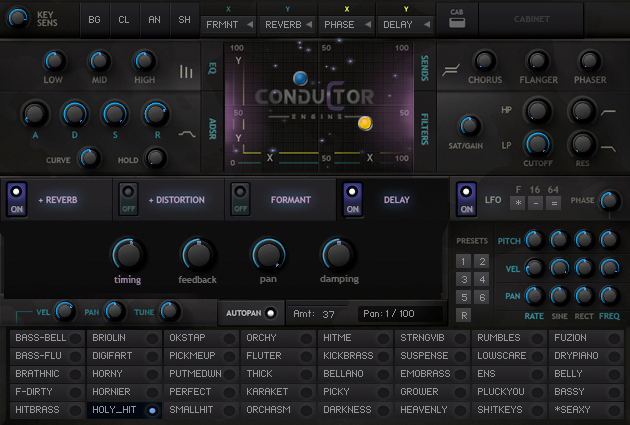Click the vertical SENDS label tab
Viewport: 630px width, 425px height.
[424, 68]
